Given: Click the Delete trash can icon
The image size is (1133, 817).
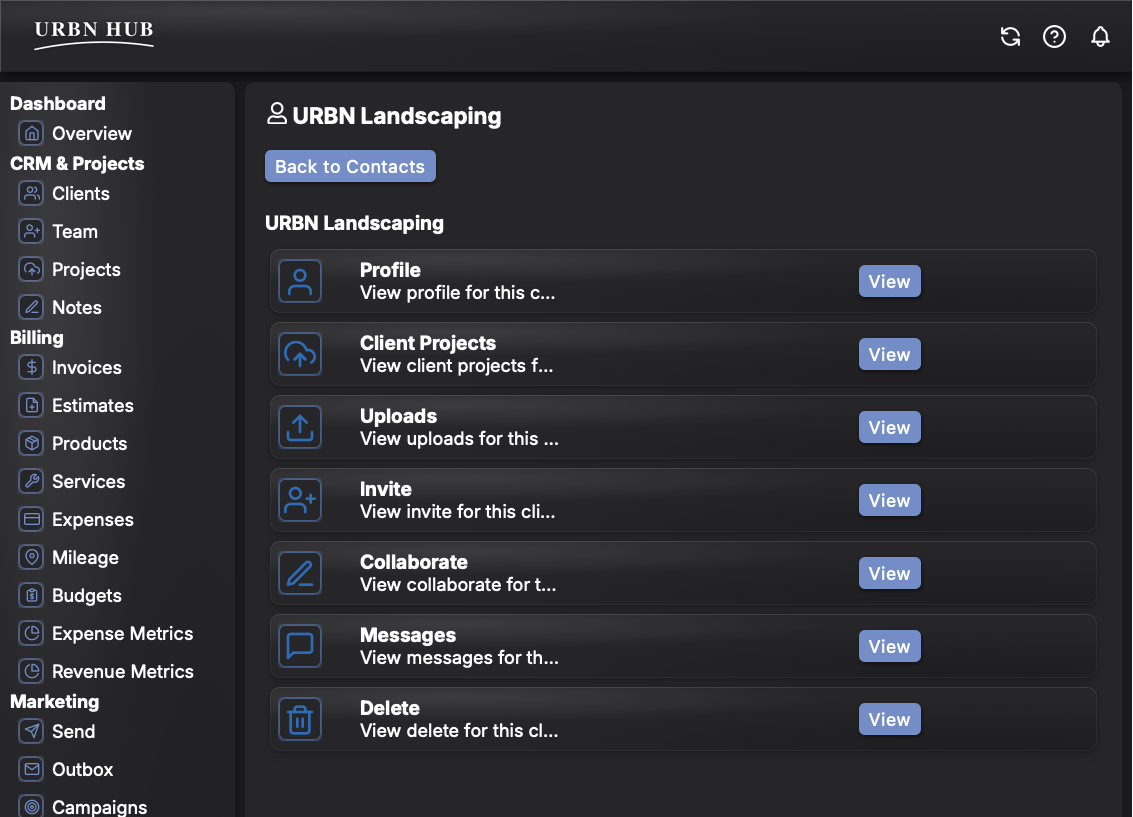Looking at the screenshot, I should point(300,719).
